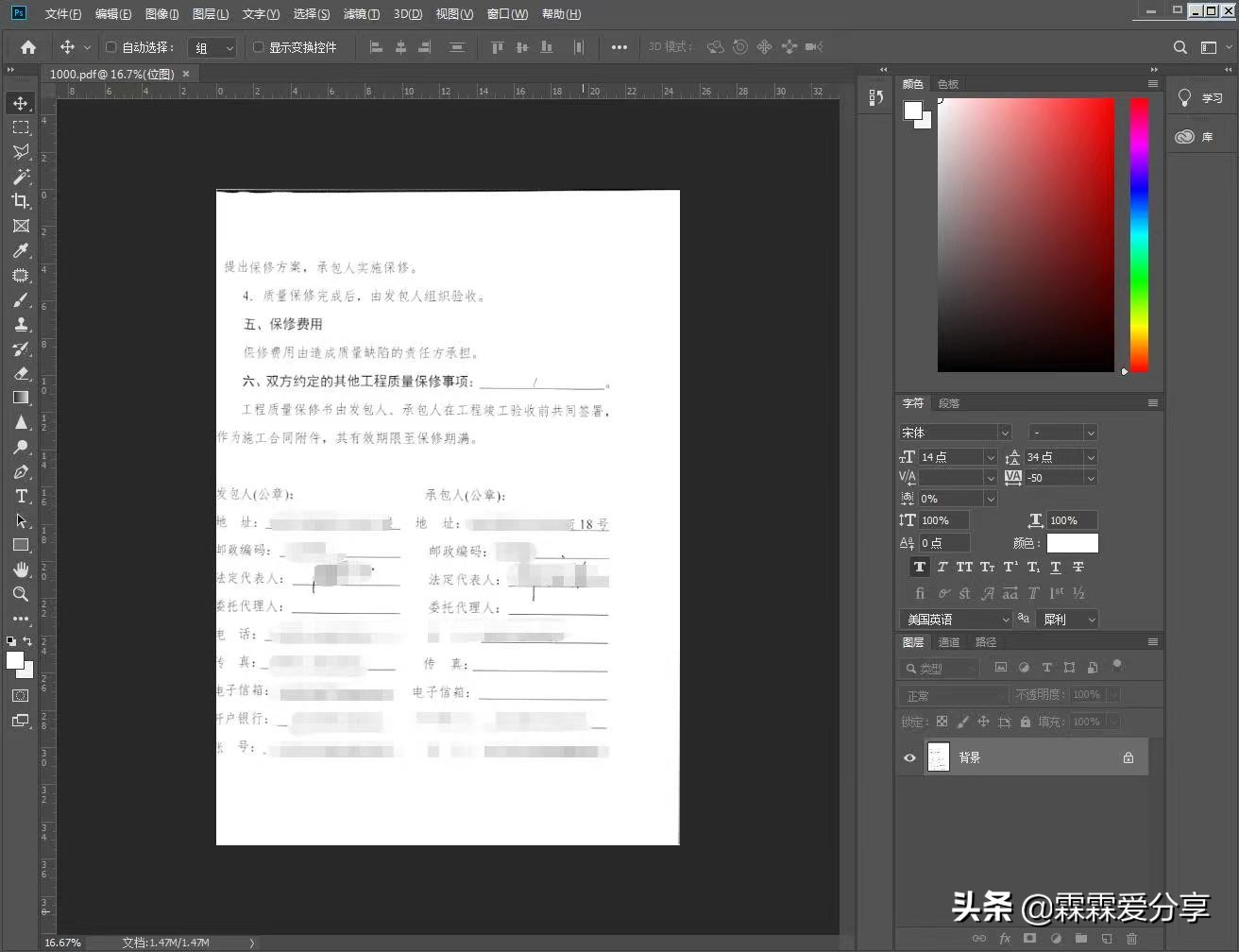Click the add layer mask icon
Image resolution: width=1239 pixels, height=952 pixels.
1029,939
